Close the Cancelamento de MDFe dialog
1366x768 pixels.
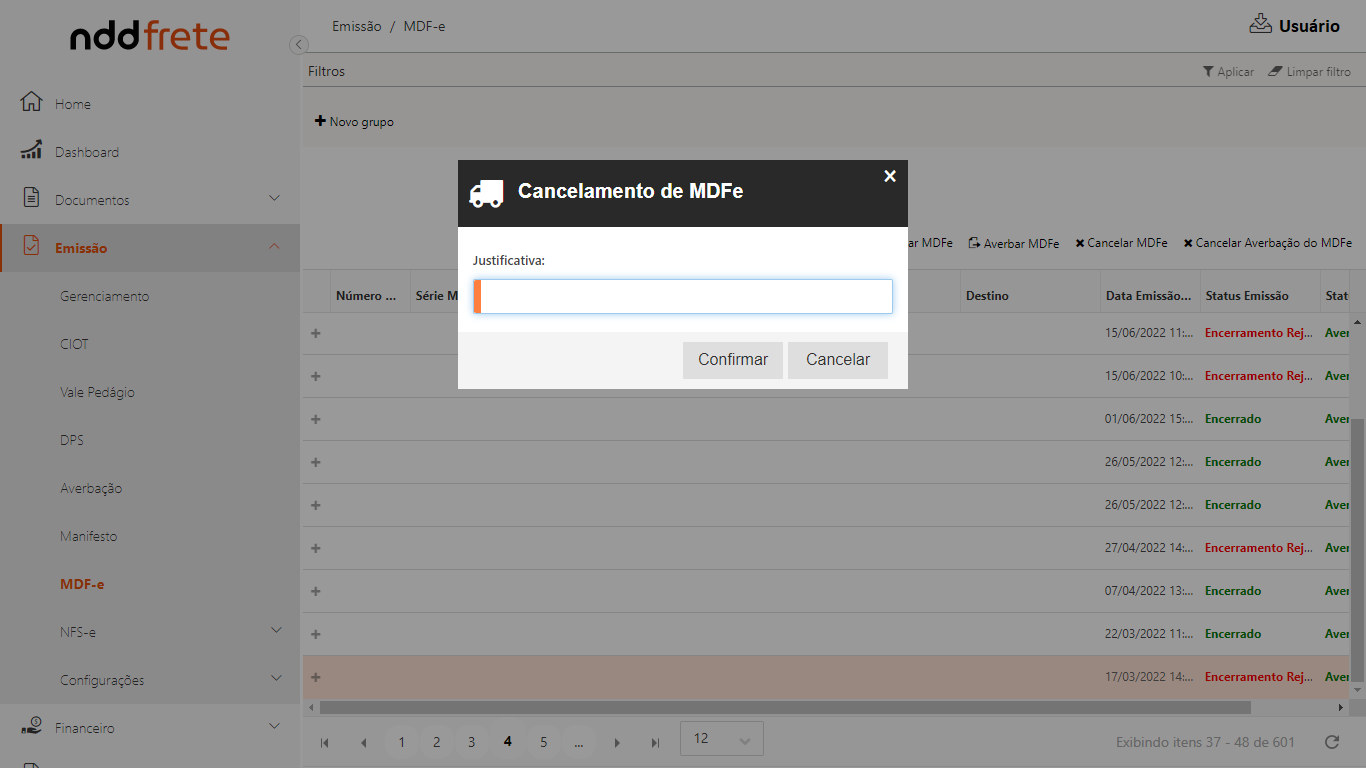tap(890, 176)
